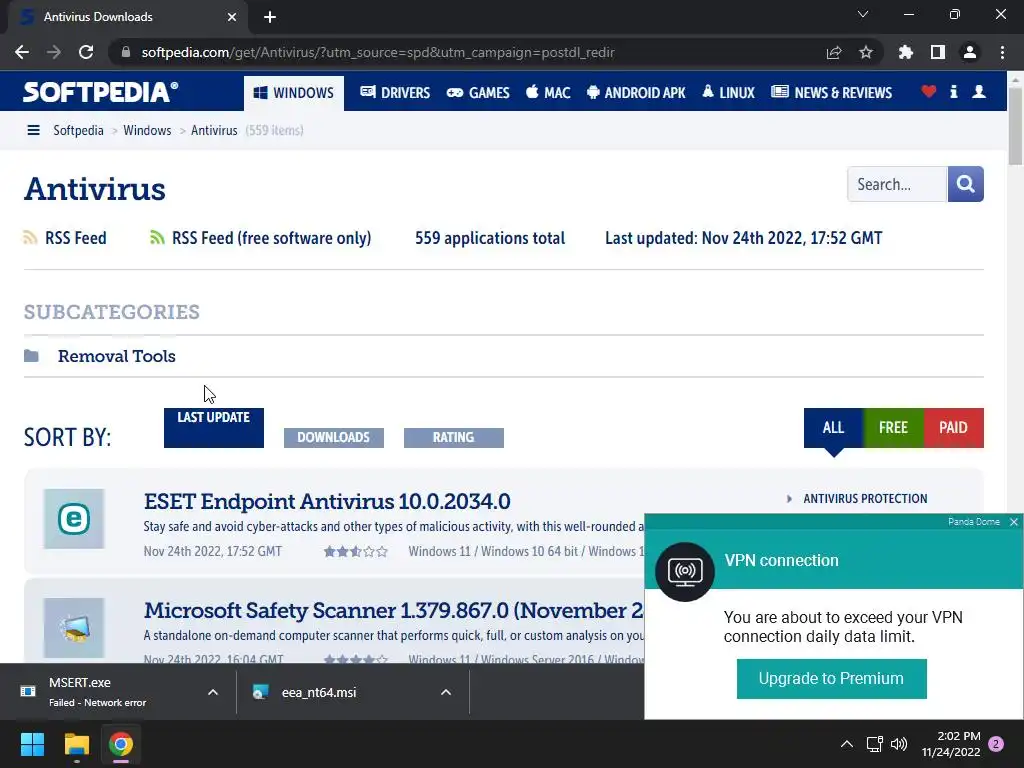The image size is (1024, 768).
Task: Click the Softpedia logo
Action: (101, 92)
